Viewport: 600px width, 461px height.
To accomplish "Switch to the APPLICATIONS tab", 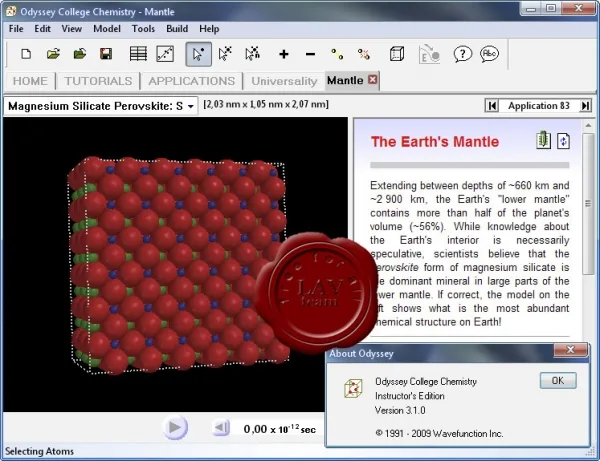I will [191, 81].
